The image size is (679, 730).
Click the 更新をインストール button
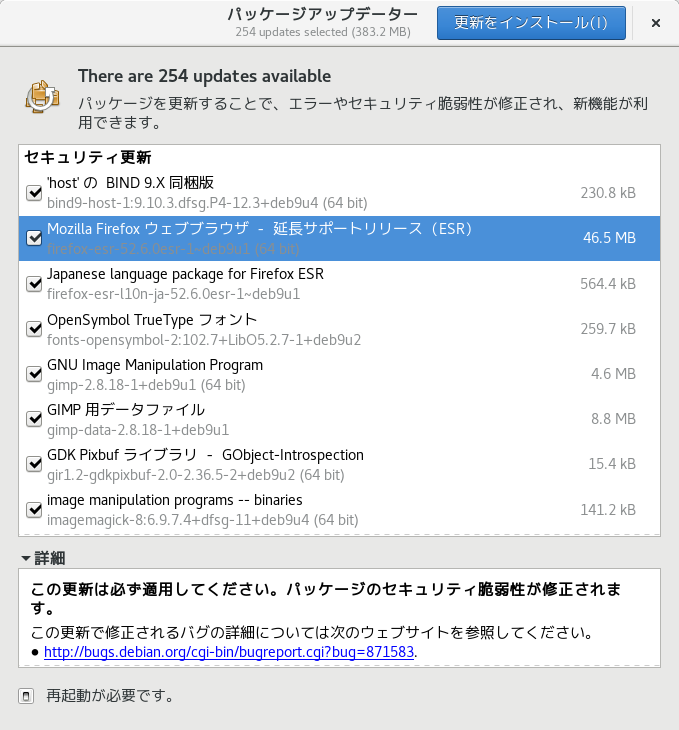pyautogui.click(x=531, y=23)
